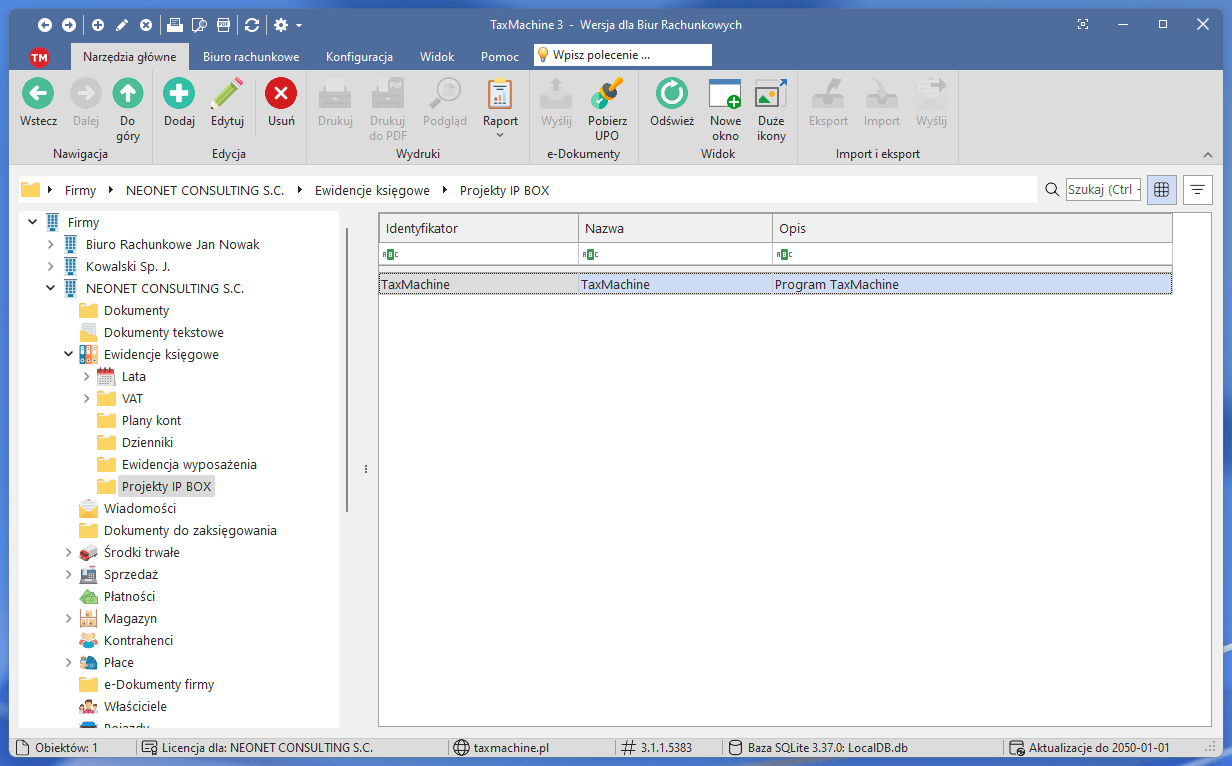Switch to Duże ikony view
This screenshot has width=1232, height=766.
pyautogui.click(x=771, y=95)
